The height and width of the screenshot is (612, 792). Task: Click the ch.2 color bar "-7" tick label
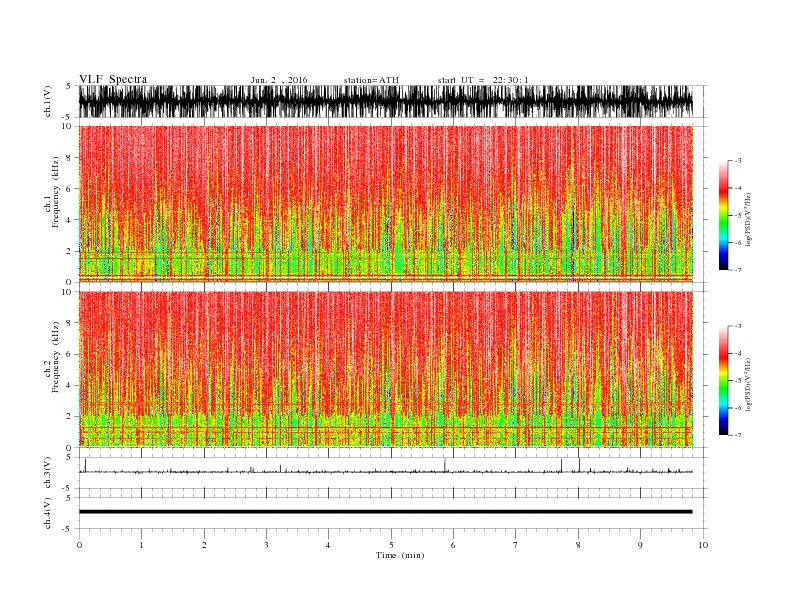coord(738,435)
